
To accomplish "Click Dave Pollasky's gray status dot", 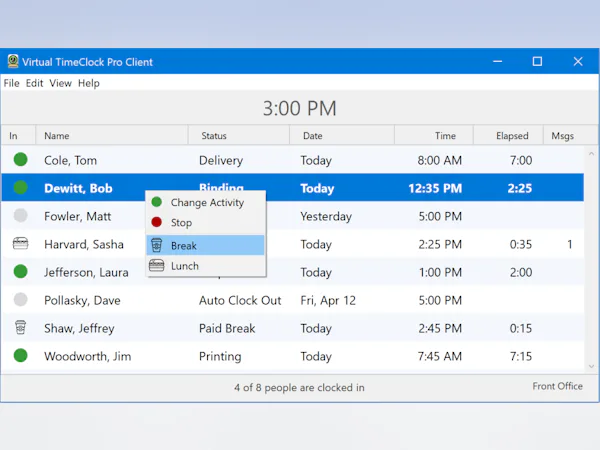I will [x=20, y=299].
